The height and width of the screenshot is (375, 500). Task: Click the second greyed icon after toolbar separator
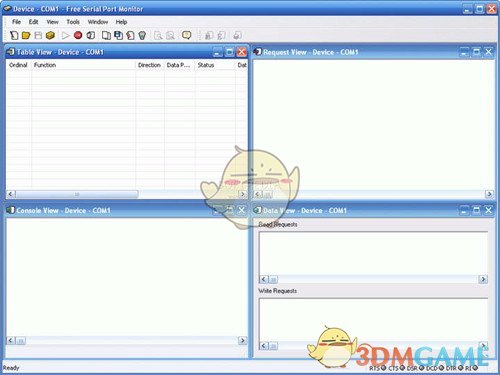pyautogui.click(x=221, y=35)
